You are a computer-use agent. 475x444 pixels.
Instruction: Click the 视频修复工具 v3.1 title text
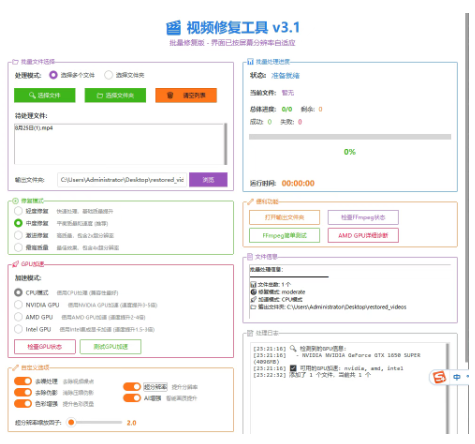pos(243,28)
